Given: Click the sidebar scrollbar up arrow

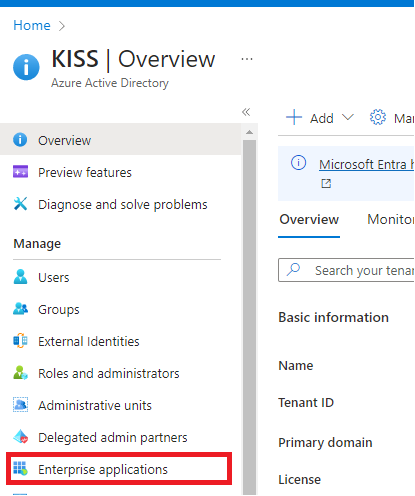Looking at the screenshot, I should click(x=249, y=133).
